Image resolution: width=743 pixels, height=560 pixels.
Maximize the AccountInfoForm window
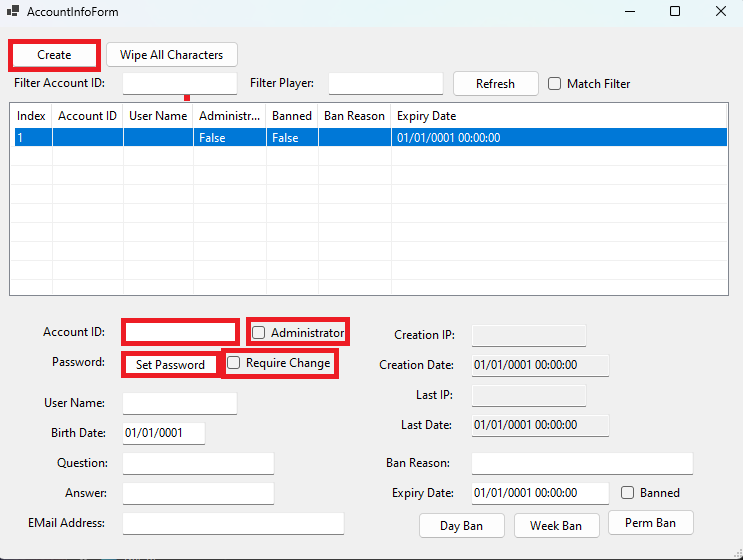[675, 11]
